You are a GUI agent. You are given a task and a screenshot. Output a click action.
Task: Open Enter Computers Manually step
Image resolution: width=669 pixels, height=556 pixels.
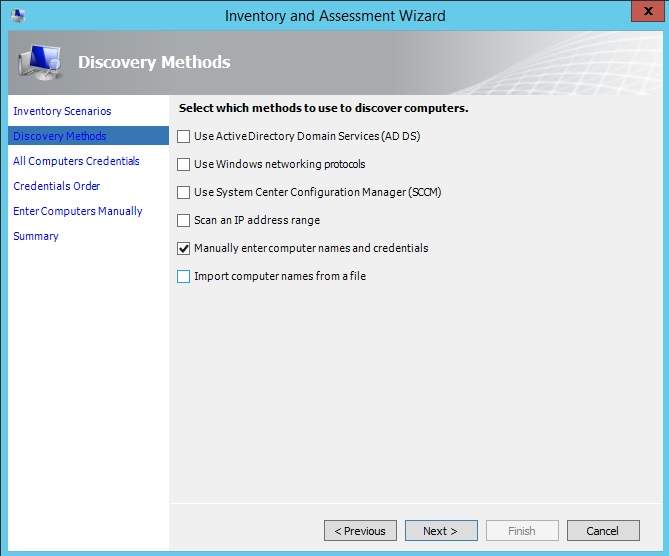click(x=78, y=211)
